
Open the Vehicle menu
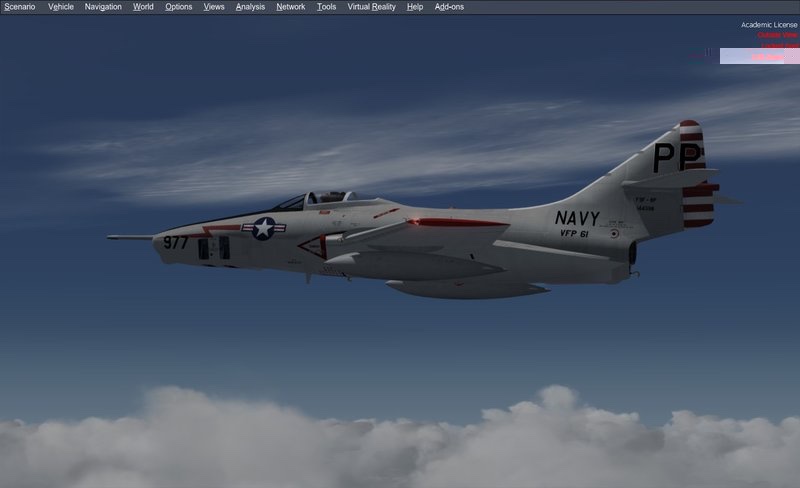61,7
